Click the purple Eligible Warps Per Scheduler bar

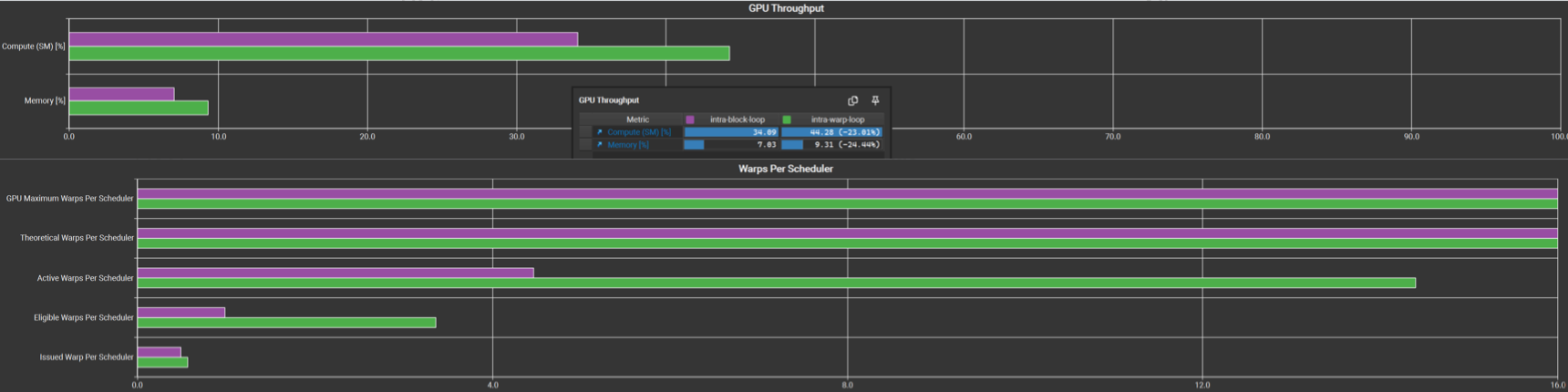tap(181, 313)
